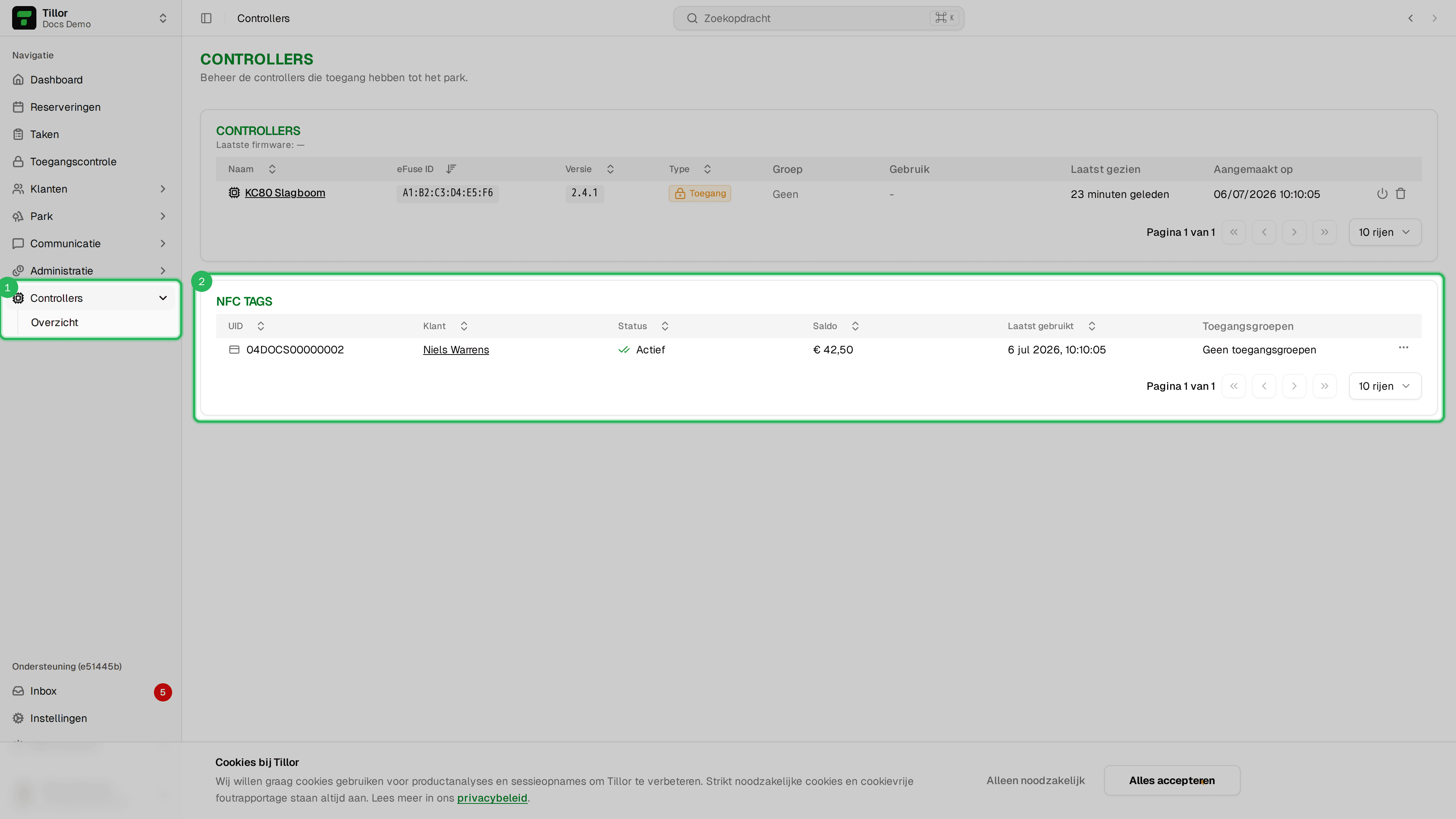This screenshot has width=1456, height=819.
Task: Sort controllers by eFuse ID
Action: [x=426, y=169]
